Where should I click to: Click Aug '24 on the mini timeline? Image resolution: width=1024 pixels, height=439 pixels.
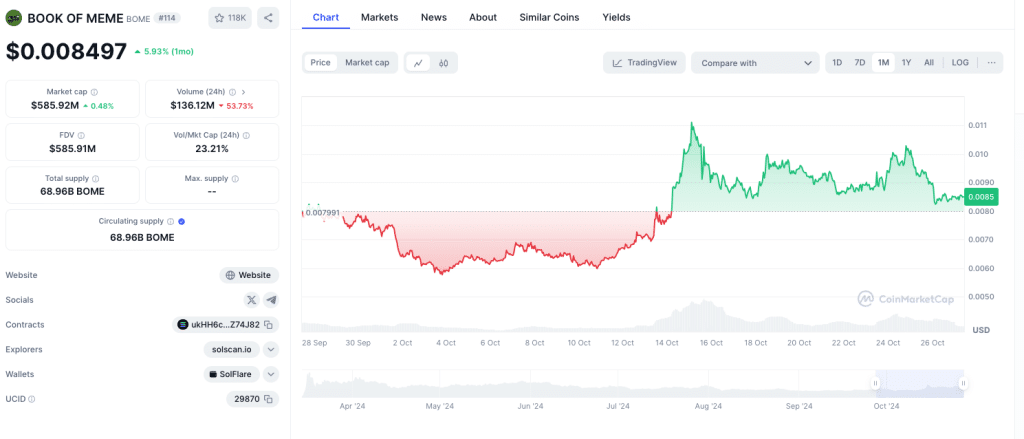tap(707, 406)
